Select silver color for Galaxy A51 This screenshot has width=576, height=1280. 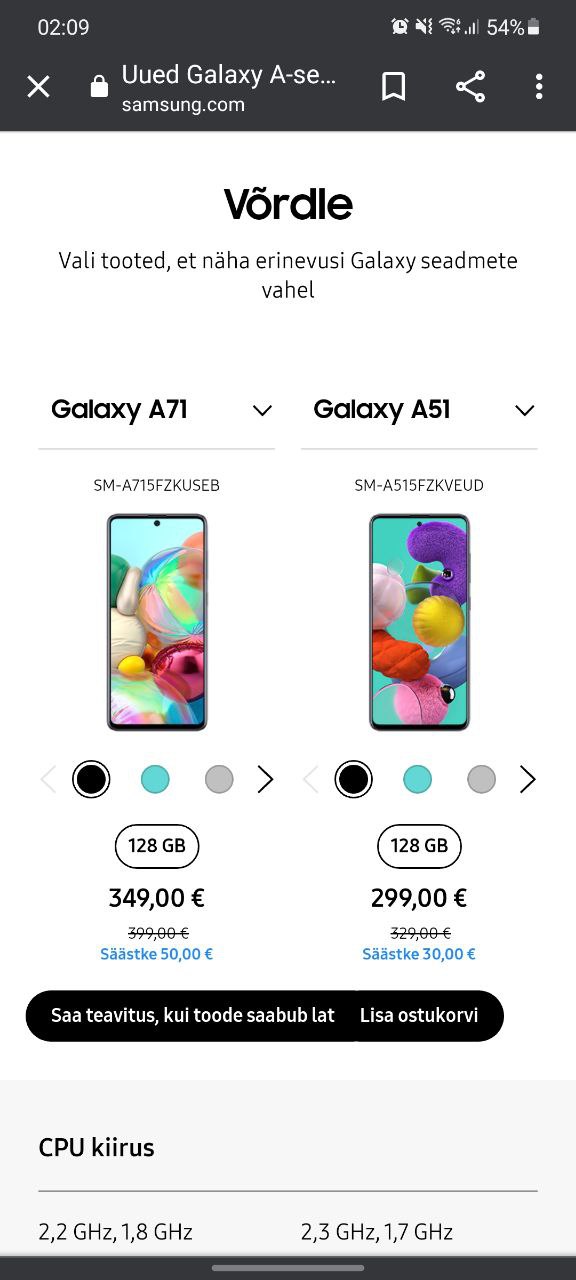coord(481,779)
